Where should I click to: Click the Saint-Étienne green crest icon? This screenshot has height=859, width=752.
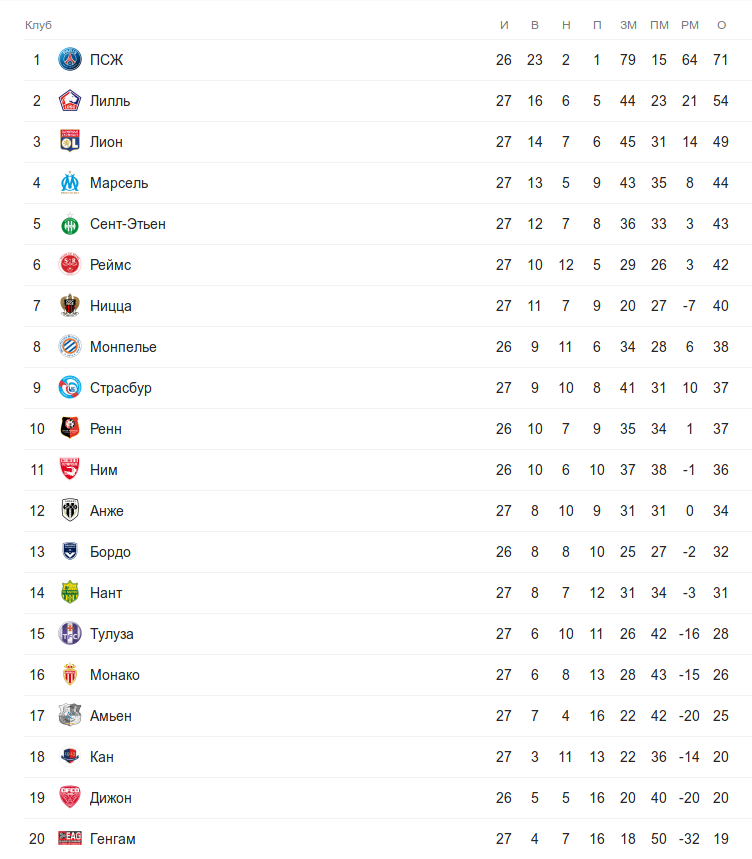click(70, 224)
